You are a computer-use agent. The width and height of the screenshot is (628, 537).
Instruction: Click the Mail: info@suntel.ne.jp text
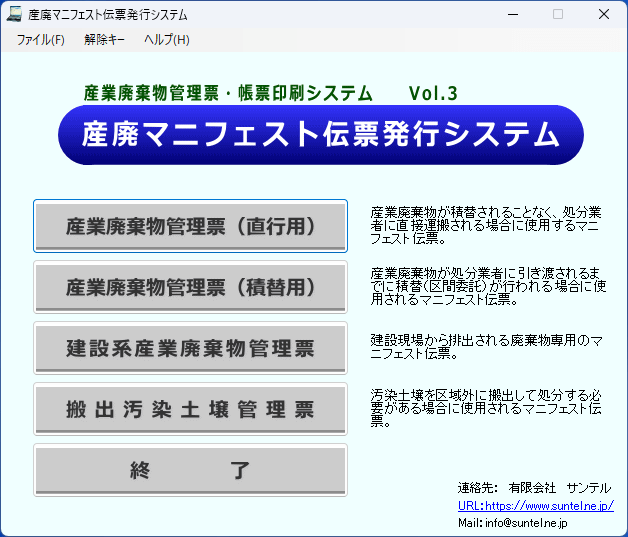513,523
